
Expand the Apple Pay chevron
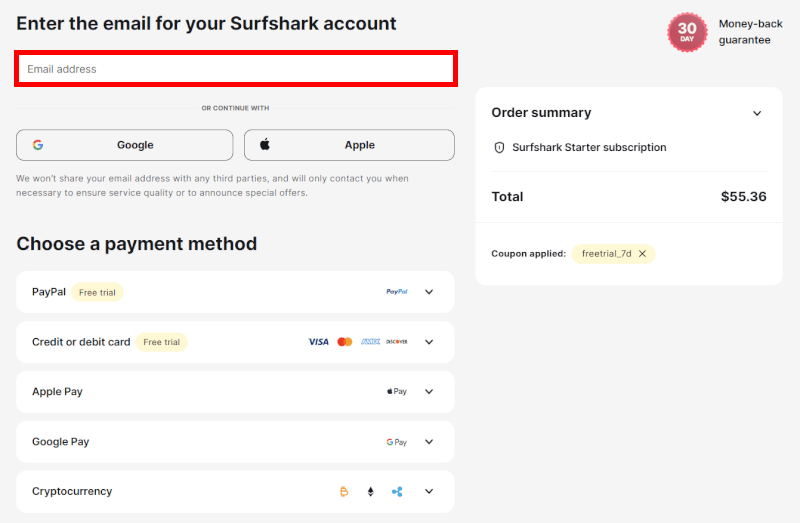coord(429,391)
